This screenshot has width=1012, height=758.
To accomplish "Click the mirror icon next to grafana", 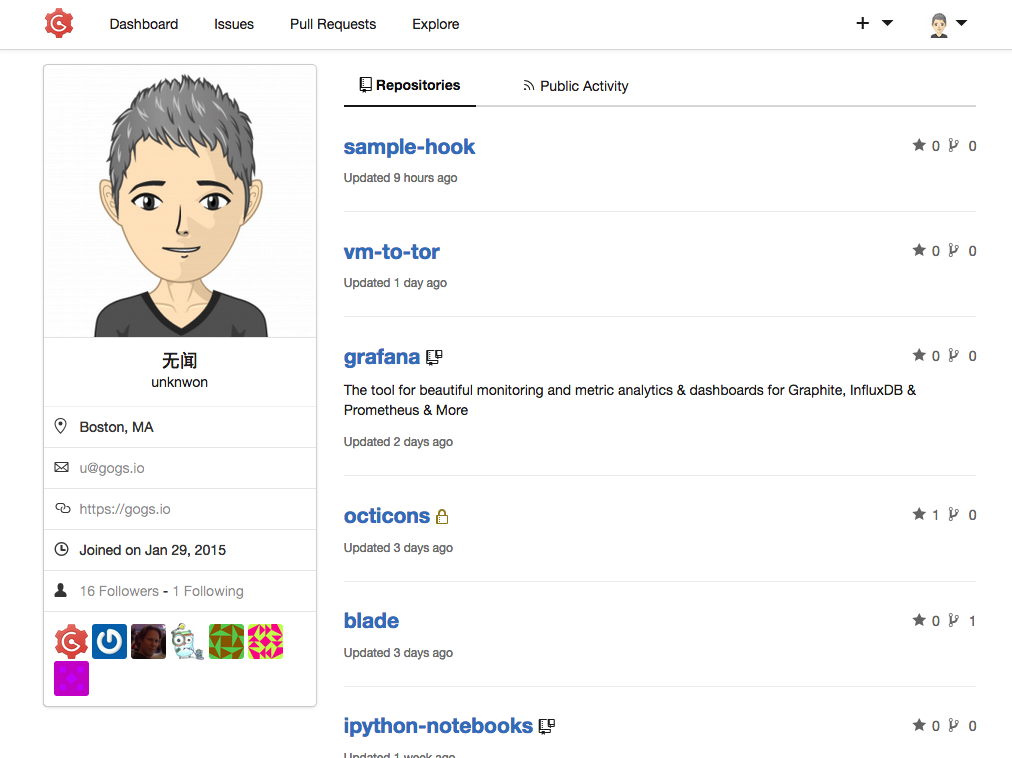I will pos(434,357).
